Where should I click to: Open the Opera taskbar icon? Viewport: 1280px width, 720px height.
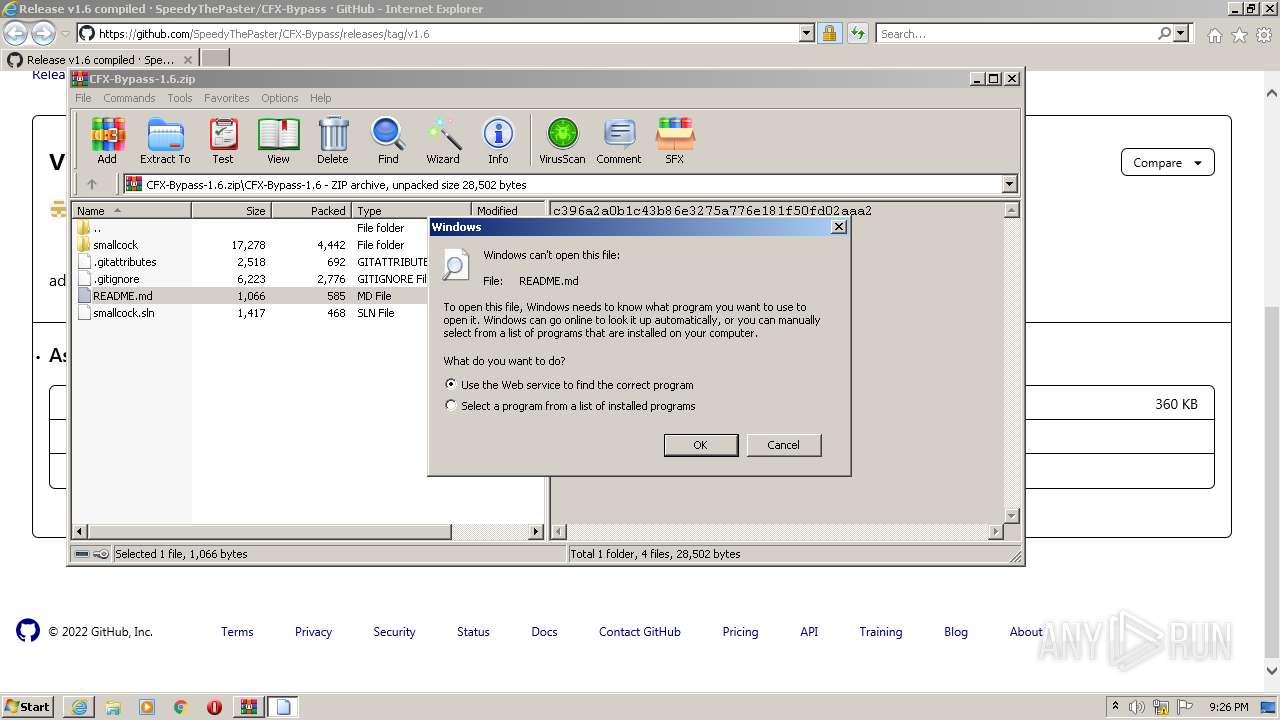[x=214, y=707]
